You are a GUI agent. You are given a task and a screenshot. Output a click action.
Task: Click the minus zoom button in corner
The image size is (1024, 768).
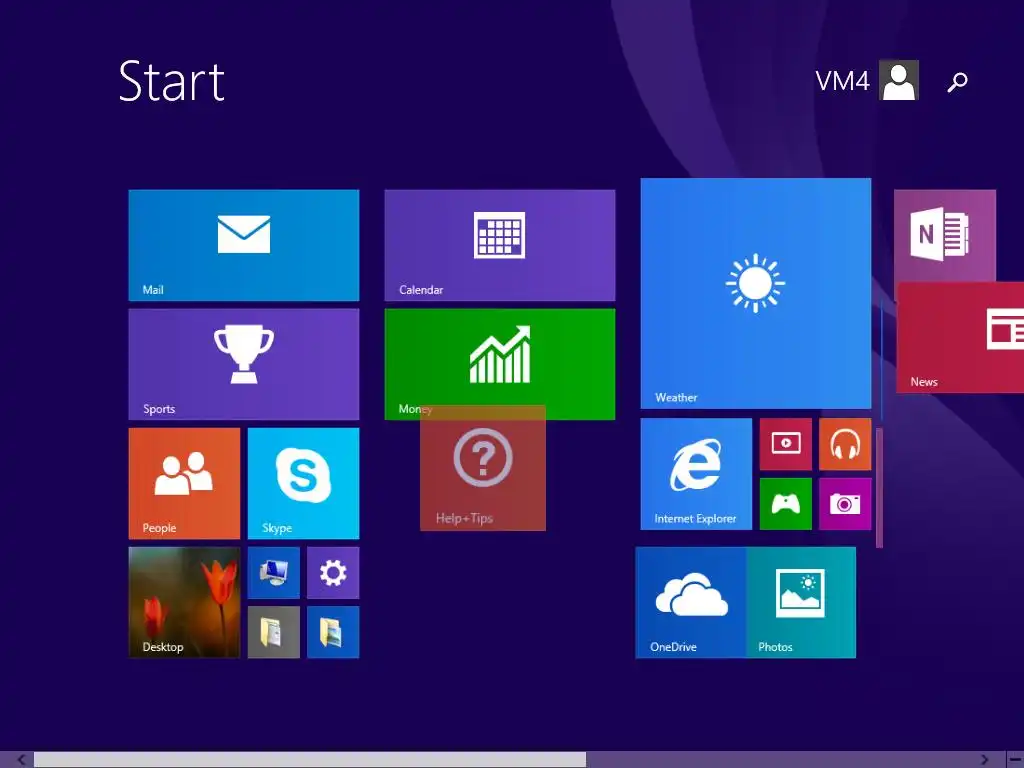(1015, 760)
